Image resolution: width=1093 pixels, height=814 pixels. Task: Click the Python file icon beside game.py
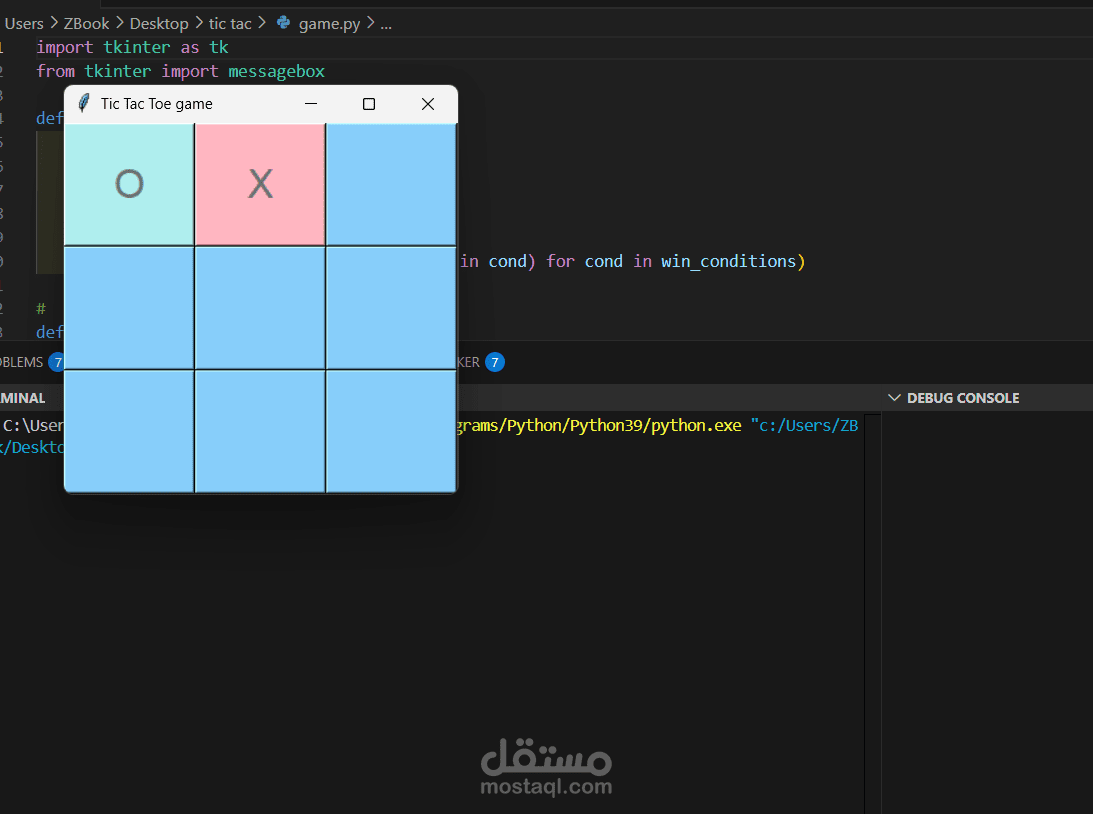point(284,22)
